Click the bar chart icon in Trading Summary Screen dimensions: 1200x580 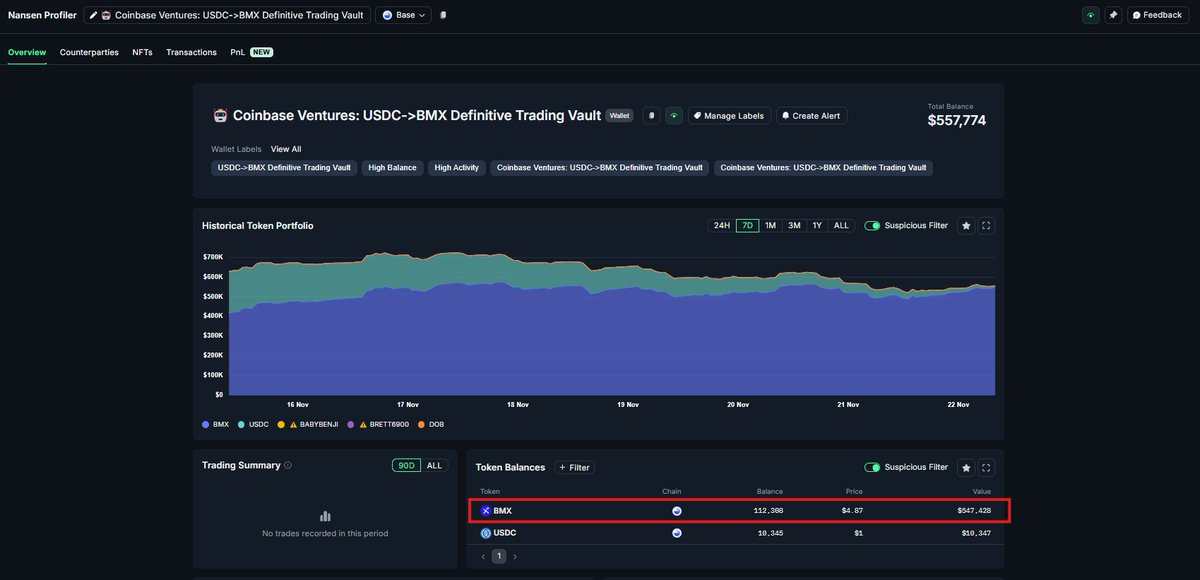coord(325,516)
